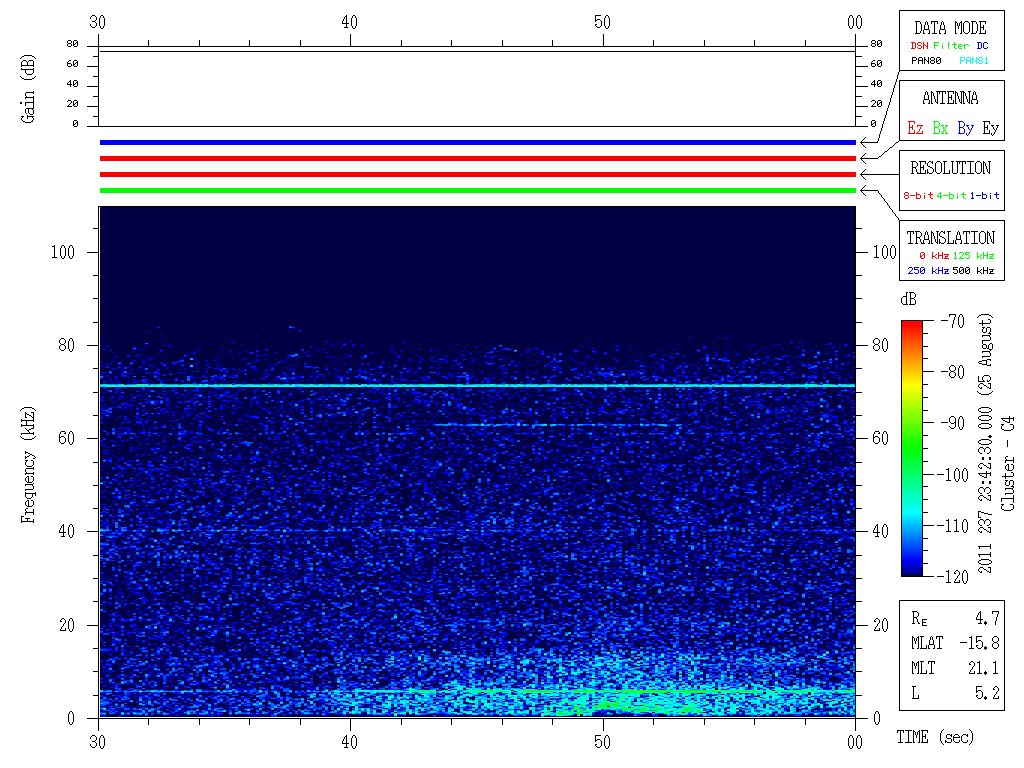Click the bright 71 kHz horizontal emission line
This screenshot has width=1024, height=768.
[478, 385]
